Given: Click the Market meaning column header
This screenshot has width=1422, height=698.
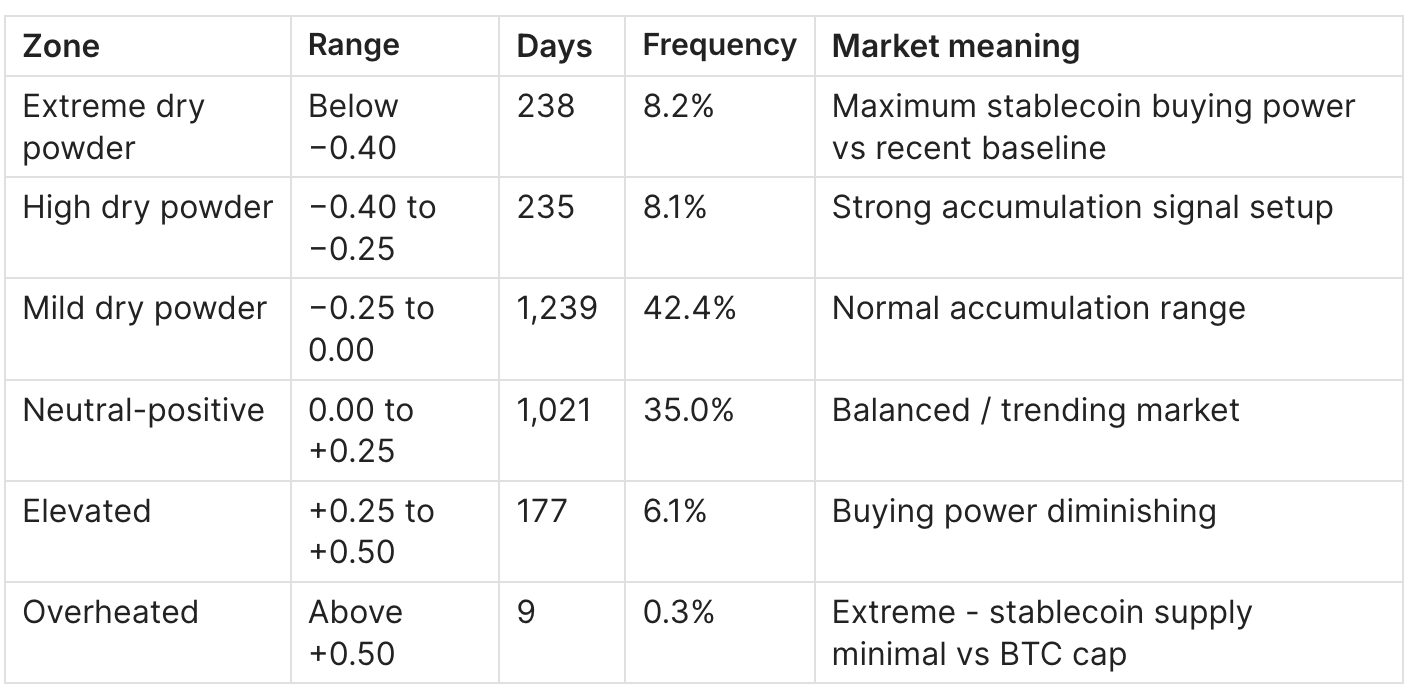Looking at the screenshot, I should coord(955,46).
